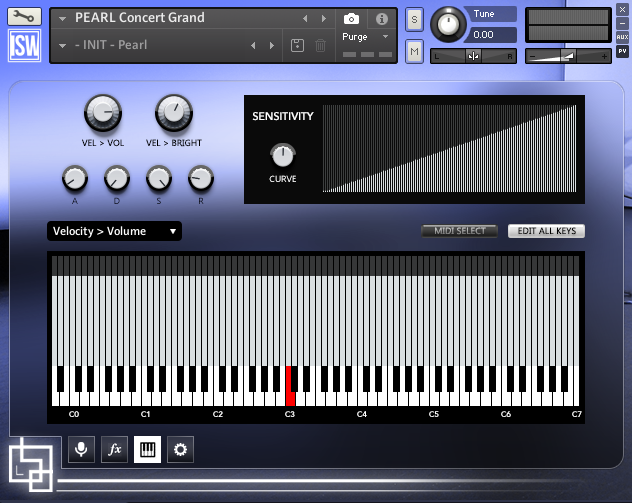This screenshot has height=503, width=632.
Task: Toggle EDIT ALL KEYS
Action: 546,231
